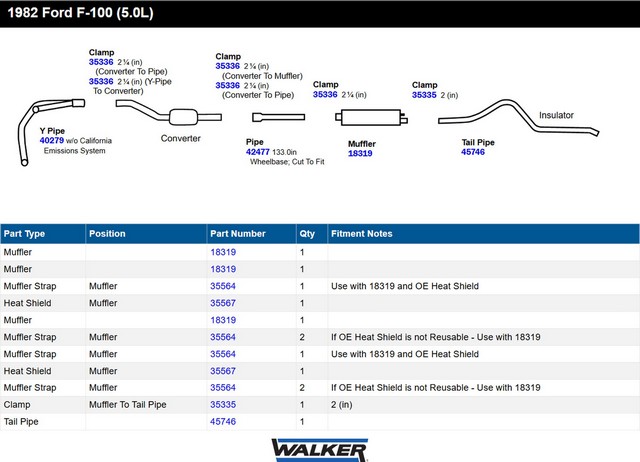The width and height of the screenshot is (640, 462).
Task: Click 35335 in the Clamp table row
Action: tap(222, 405)
